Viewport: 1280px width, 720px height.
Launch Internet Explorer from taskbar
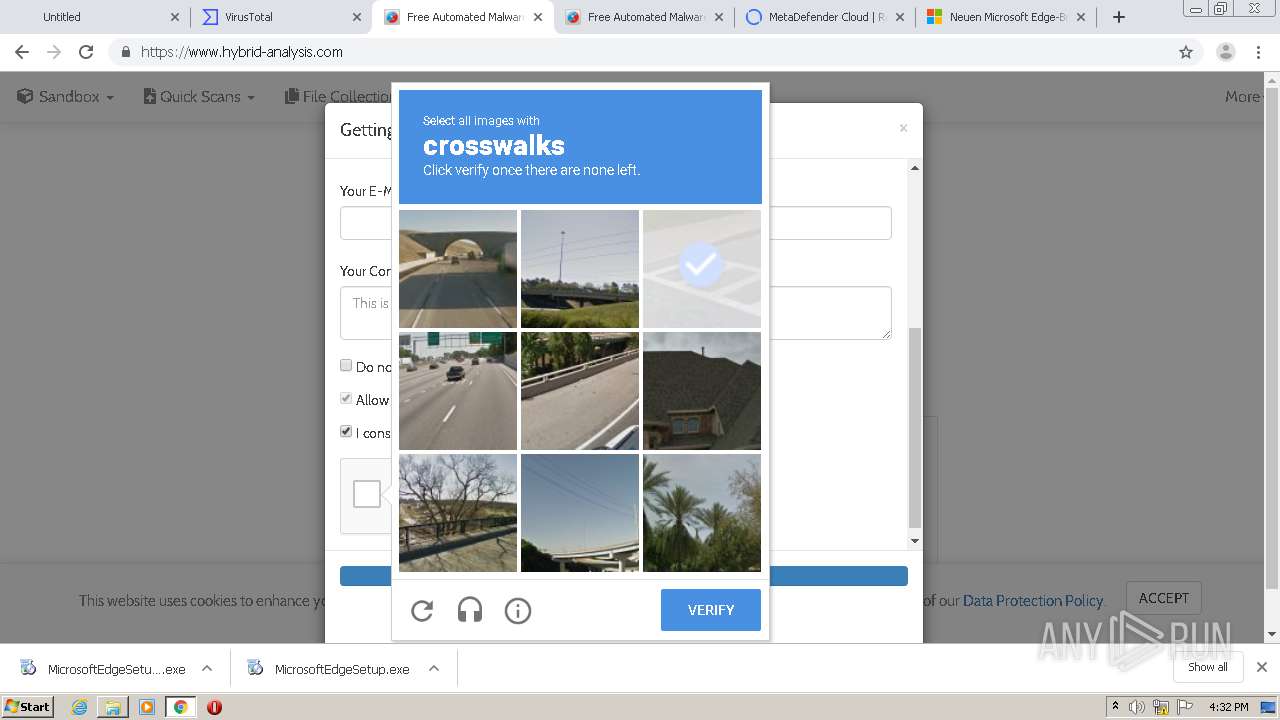(80, 707)
